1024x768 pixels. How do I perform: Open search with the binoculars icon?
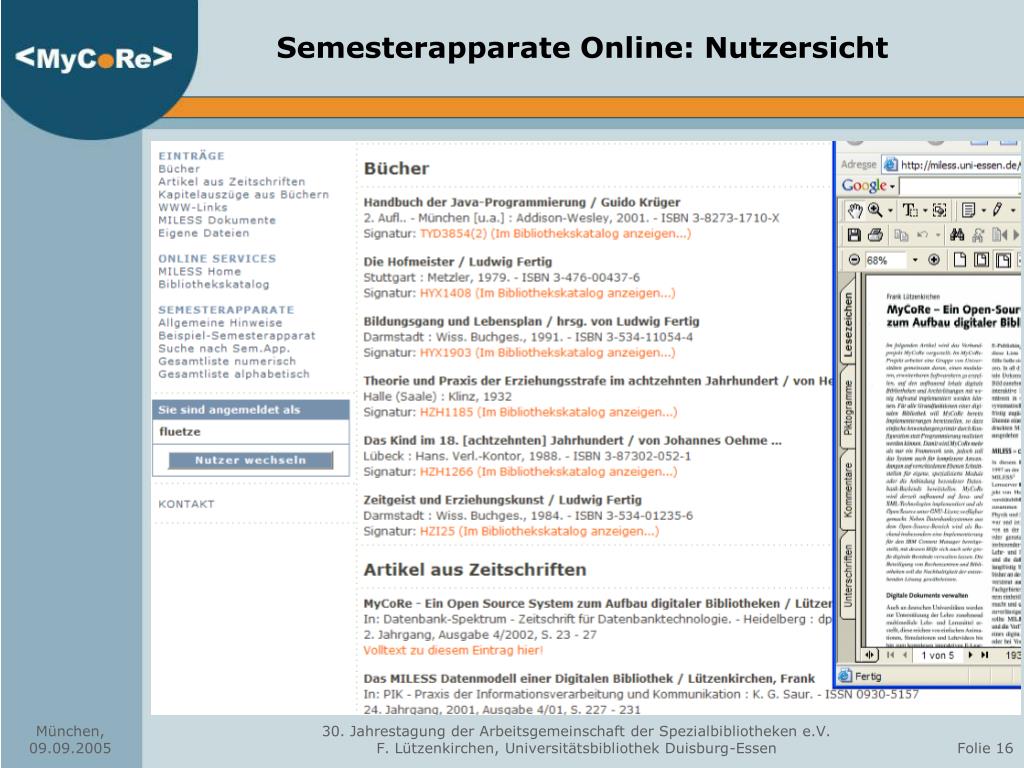point(957,235)
